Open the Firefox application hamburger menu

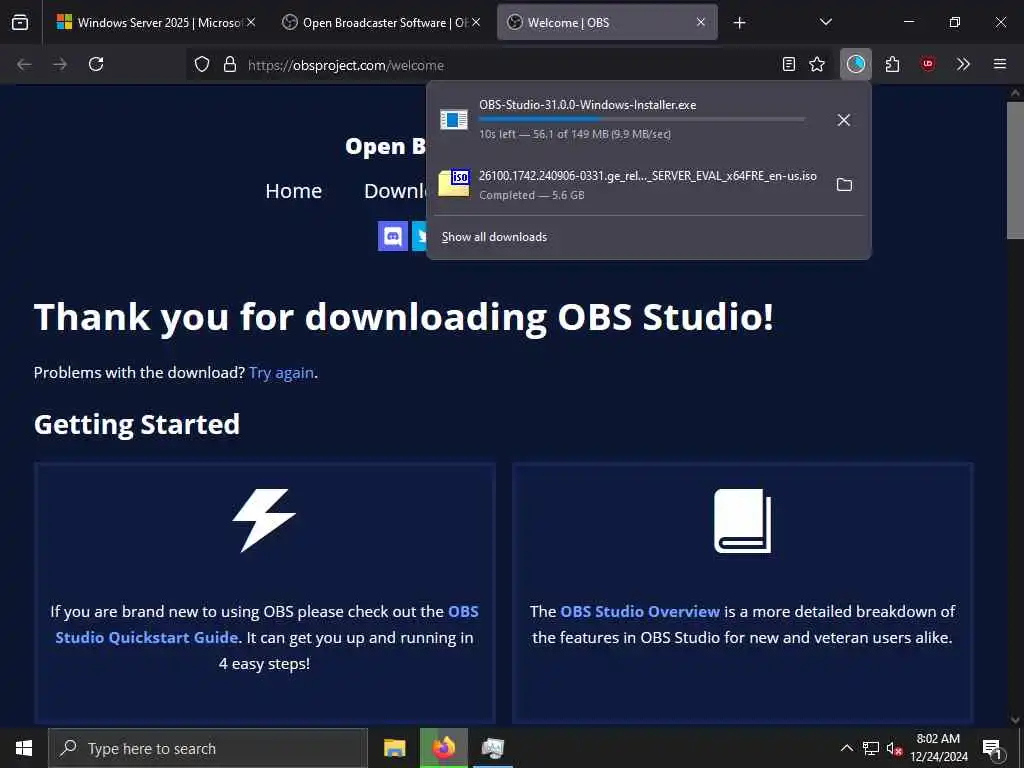[999, 64]
